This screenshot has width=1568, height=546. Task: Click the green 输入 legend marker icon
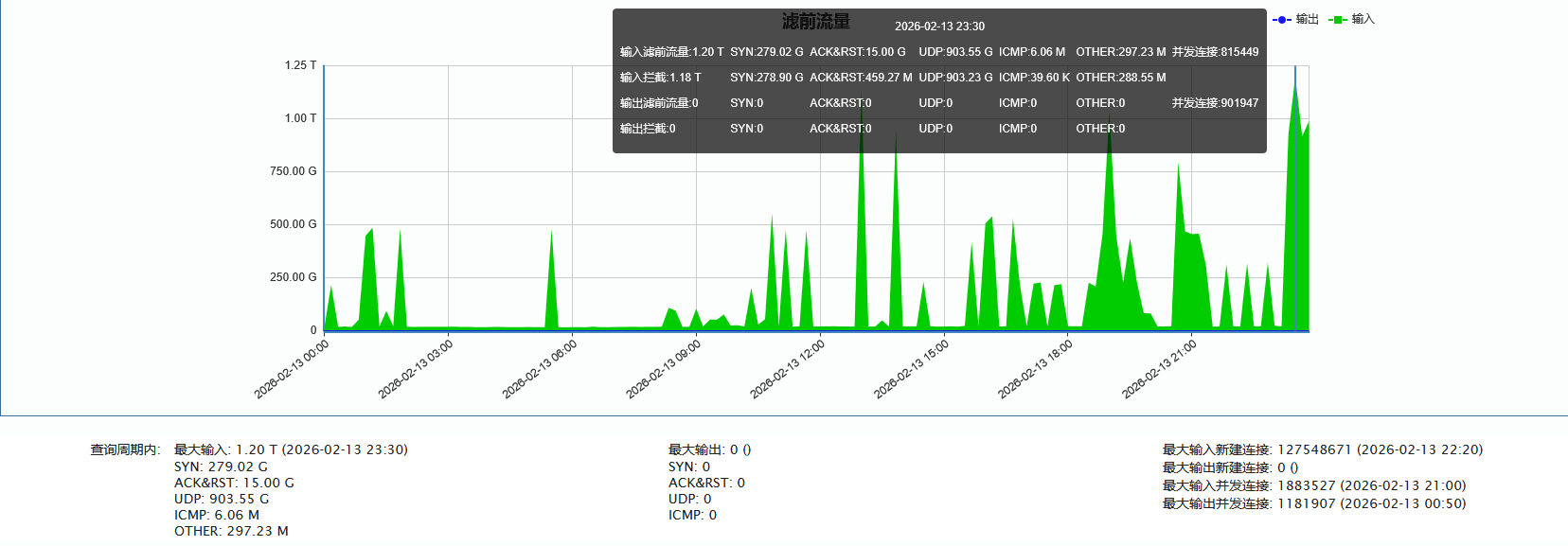coord(1337,19)
